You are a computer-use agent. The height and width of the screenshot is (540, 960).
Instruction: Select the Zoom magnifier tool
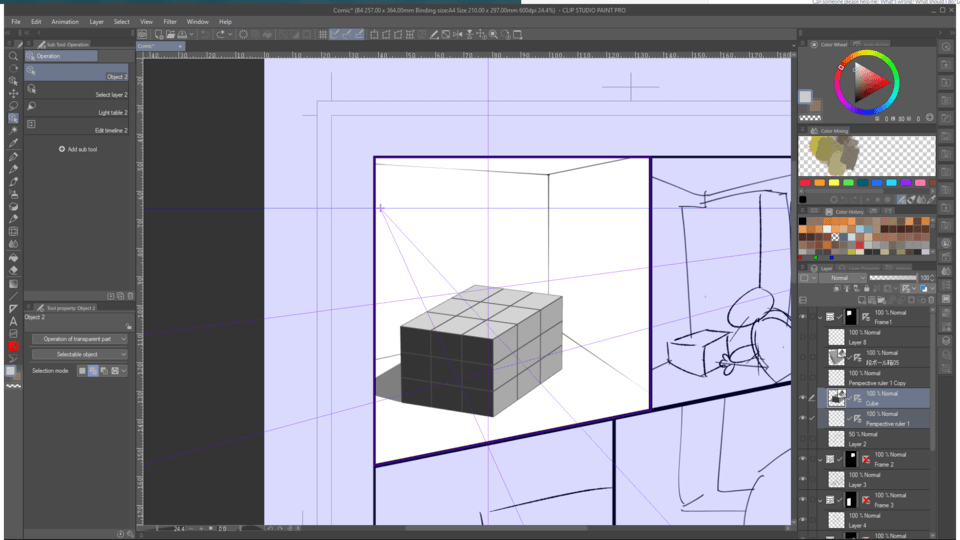coord(13,56)
